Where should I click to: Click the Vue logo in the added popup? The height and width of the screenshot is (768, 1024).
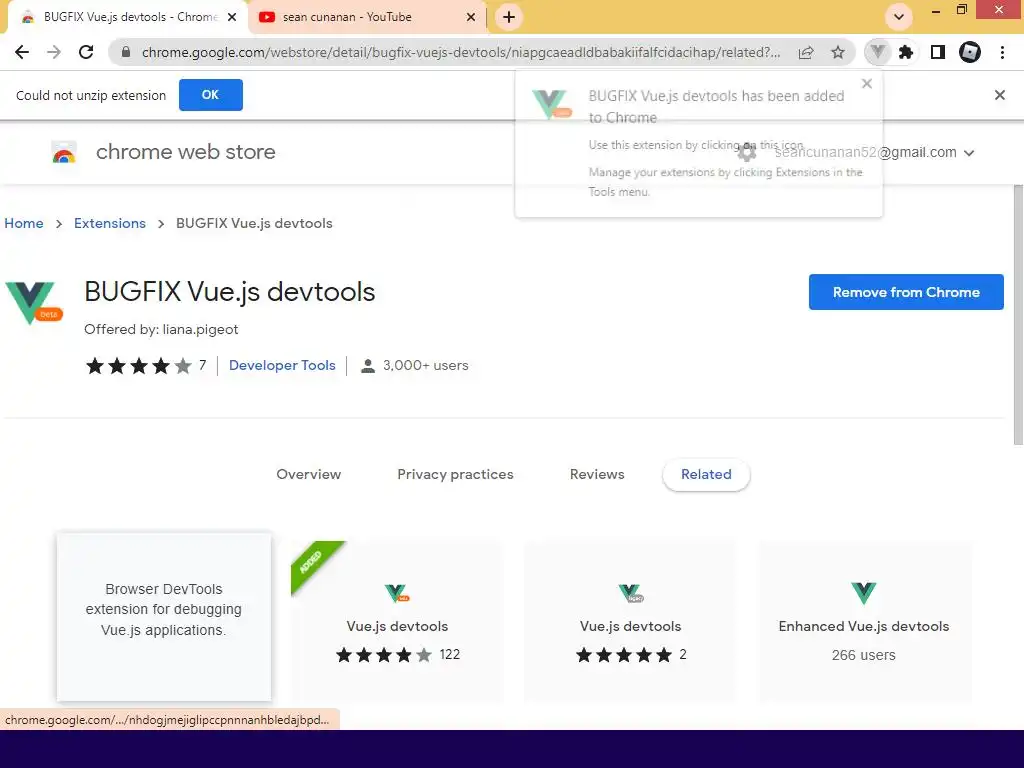[551, 104]
